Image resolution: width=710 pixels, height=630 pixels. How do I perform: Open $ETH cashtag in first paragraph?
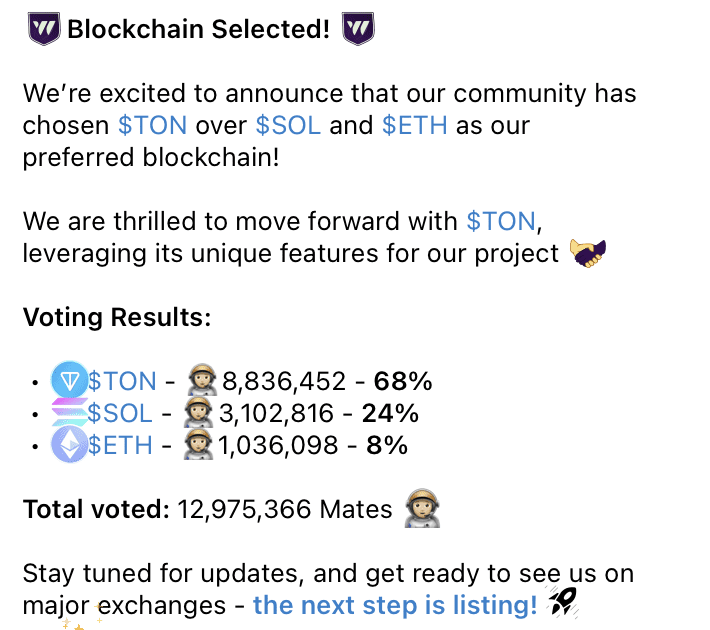pyautogui.click(x=415, y=125)
